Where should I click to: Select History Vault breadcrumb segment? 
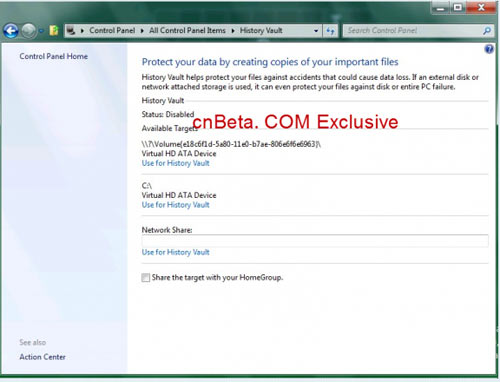pyautogui.click(x=261, y=30)
